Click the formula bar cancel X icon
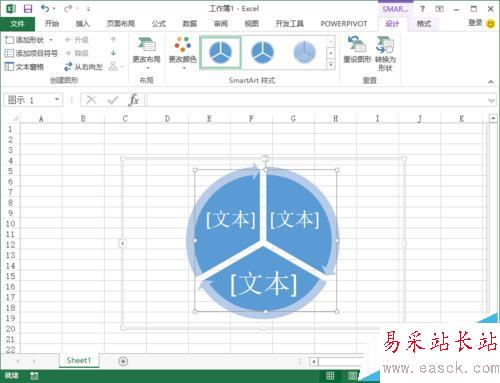 tap(91, 100)
